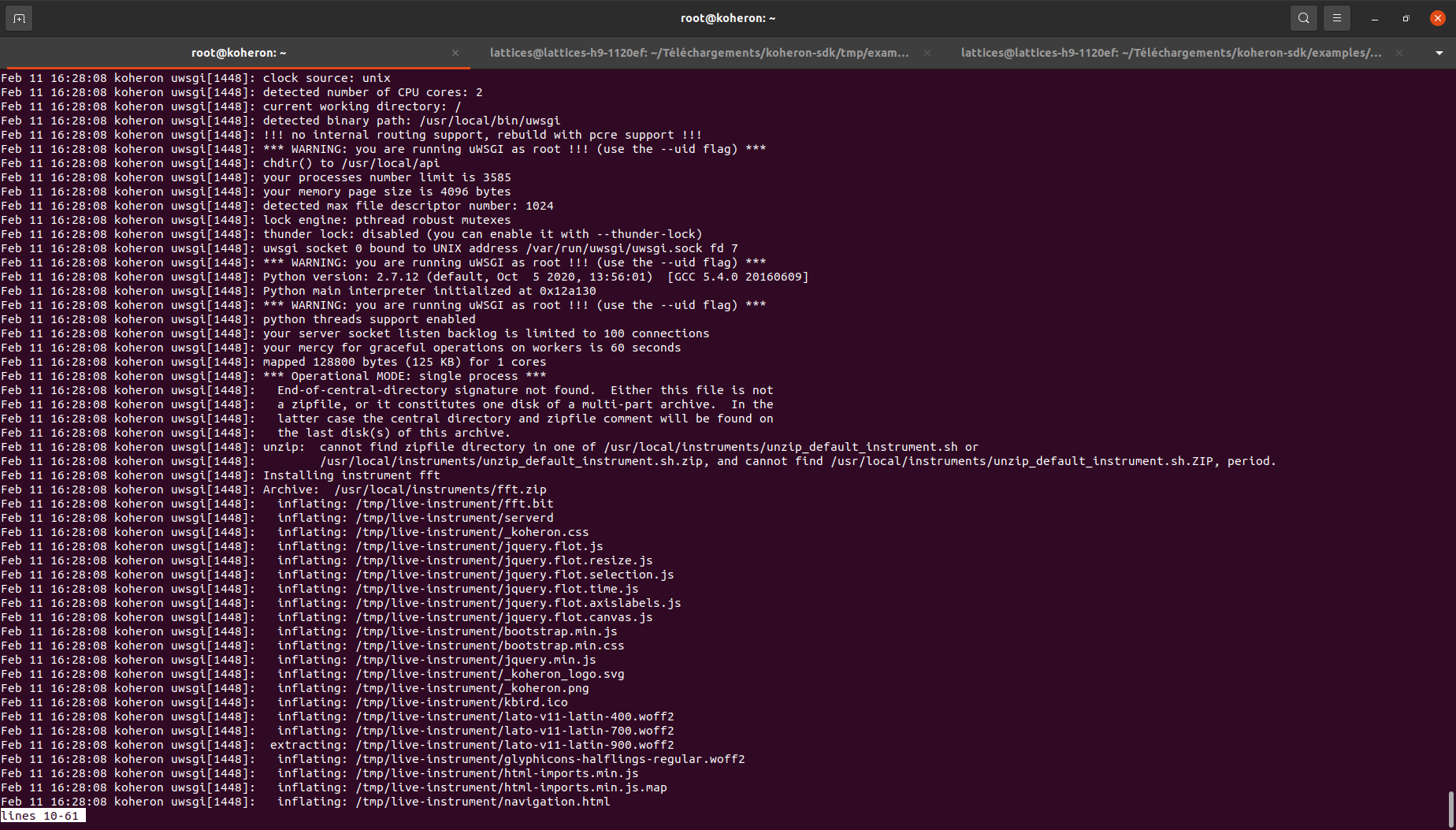Image resolution: width=1456 pixels, height=830 pixels.
Task: Switch to the root@koheron tab
Action: pos(239,53)
